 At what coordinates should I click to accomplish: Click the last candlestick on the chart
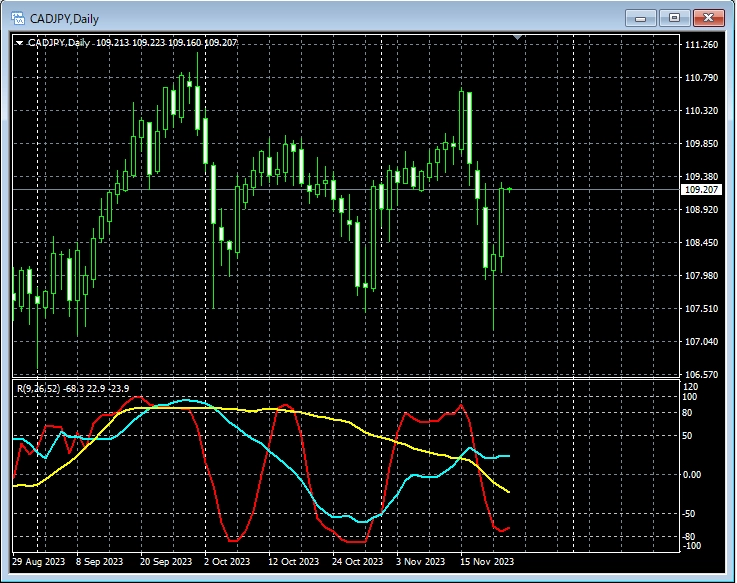[x=509, y=189]
